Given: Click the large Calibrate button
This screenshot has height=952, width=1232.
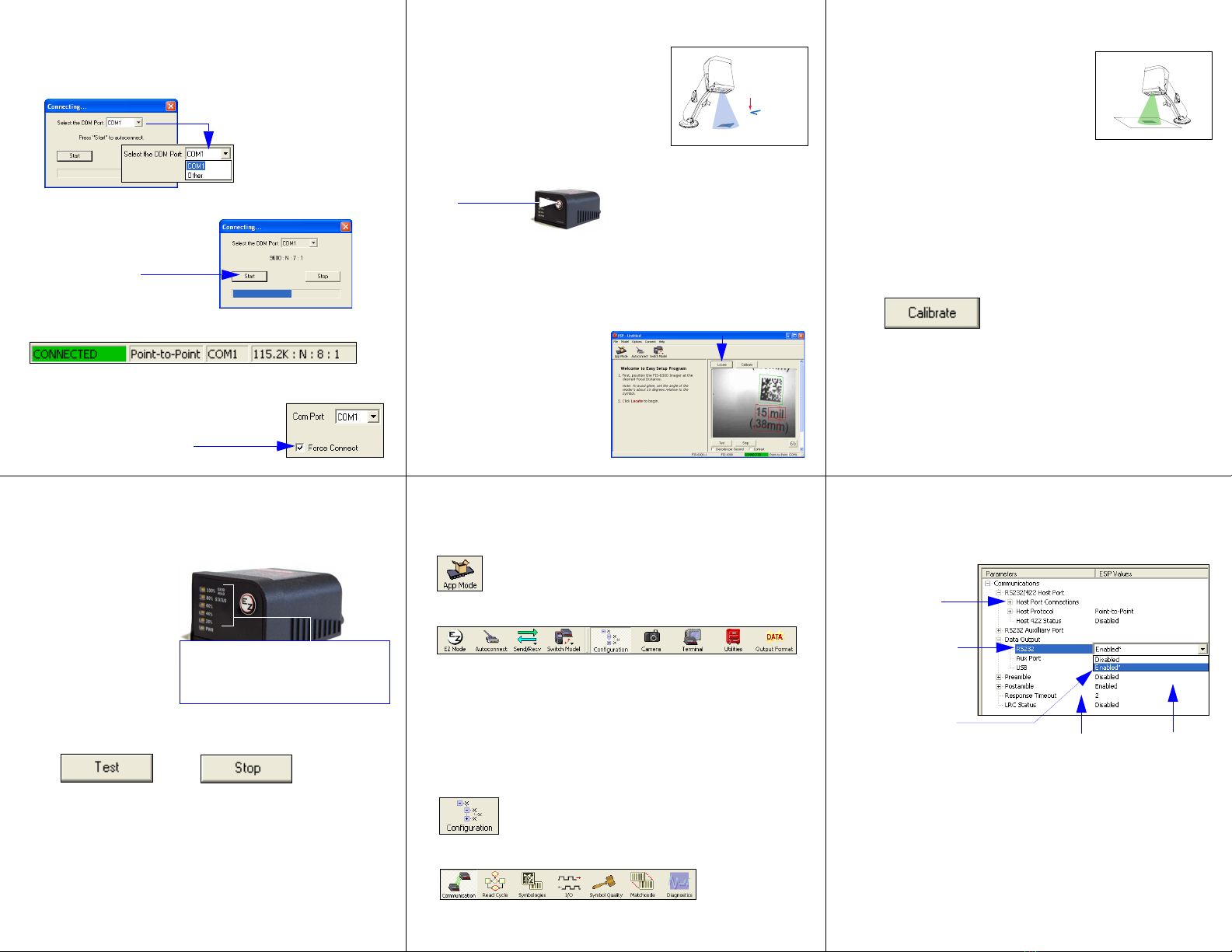Looking at the screenshot, I should pos(932,313).
